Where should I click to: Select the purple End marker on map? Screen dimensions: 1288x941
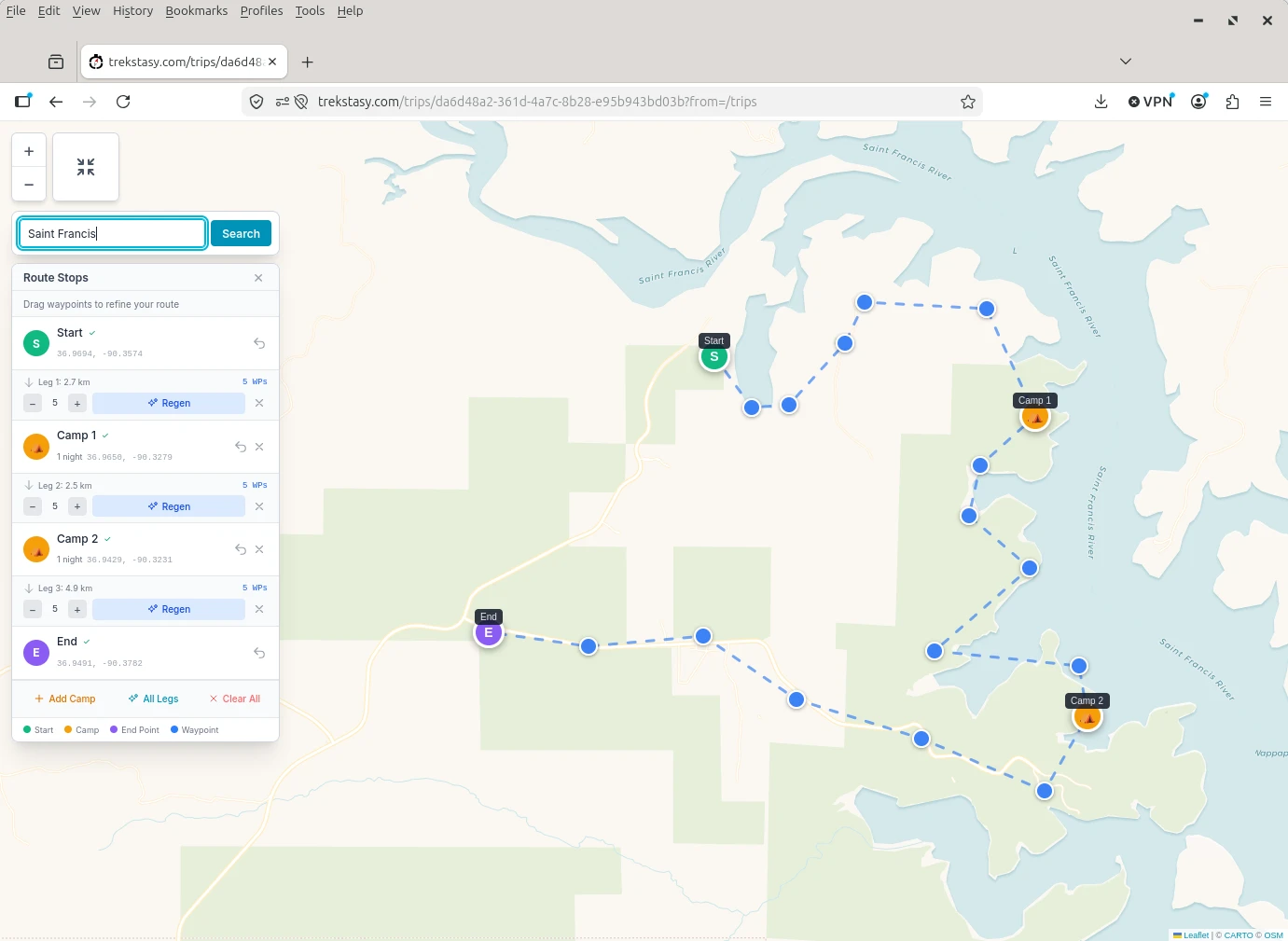pyautogui.click(x=489, y=632)
